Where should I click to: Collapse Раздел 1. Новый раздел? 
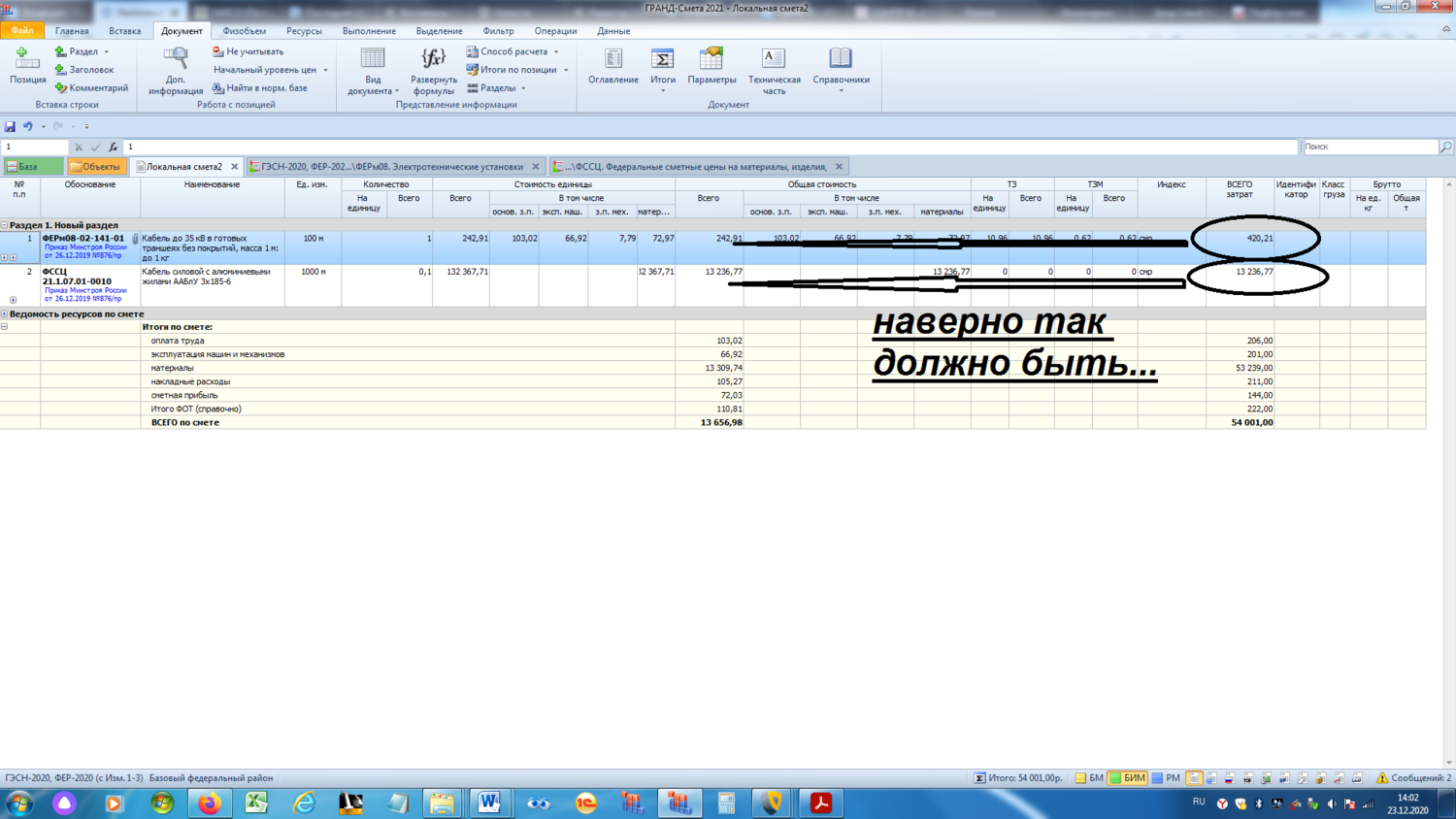point(5,225)
